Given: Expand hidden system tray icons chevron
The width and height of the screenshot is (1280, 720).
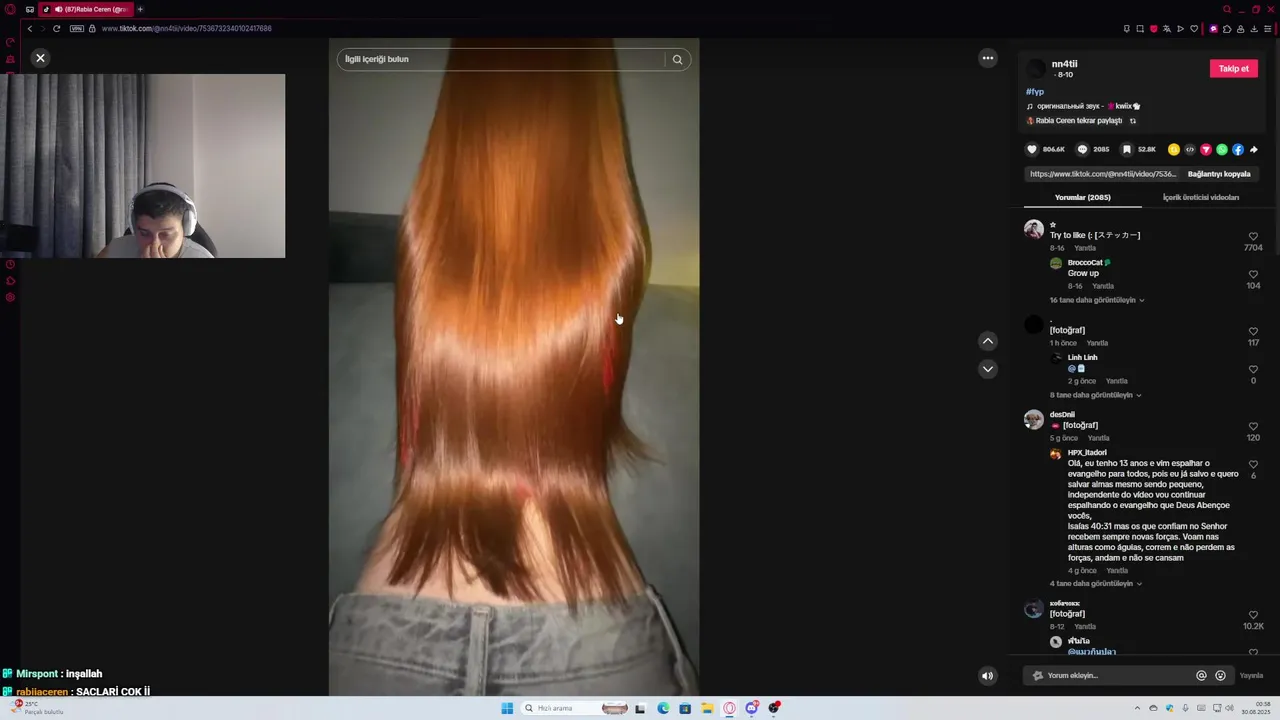Looking at the screenshot, I should [1137, 708].
